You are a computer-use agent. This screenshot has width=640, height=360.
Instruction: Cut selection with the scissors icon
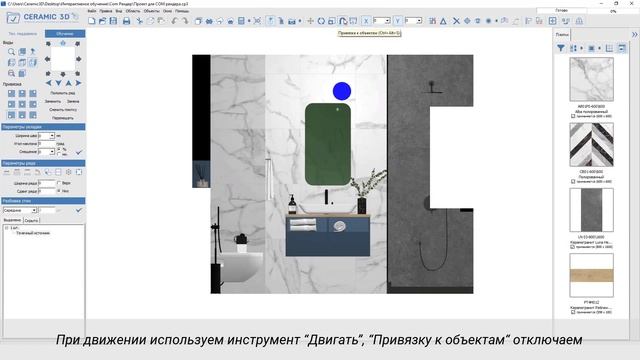[140, 21]
